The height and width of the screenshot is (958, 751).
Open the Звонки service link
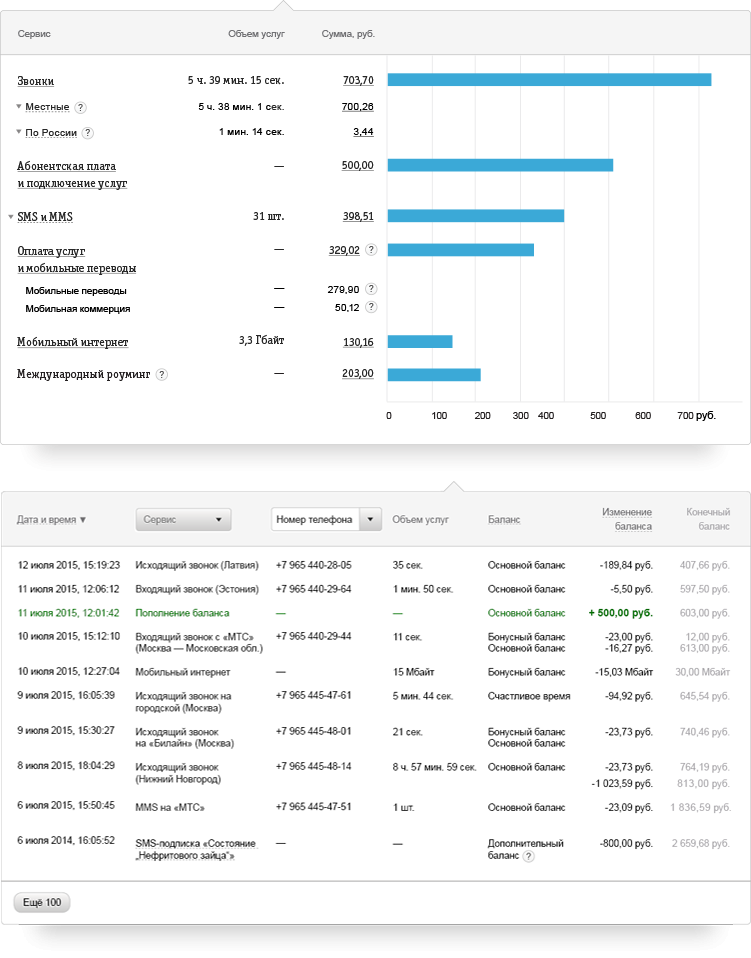pos(36,81)
